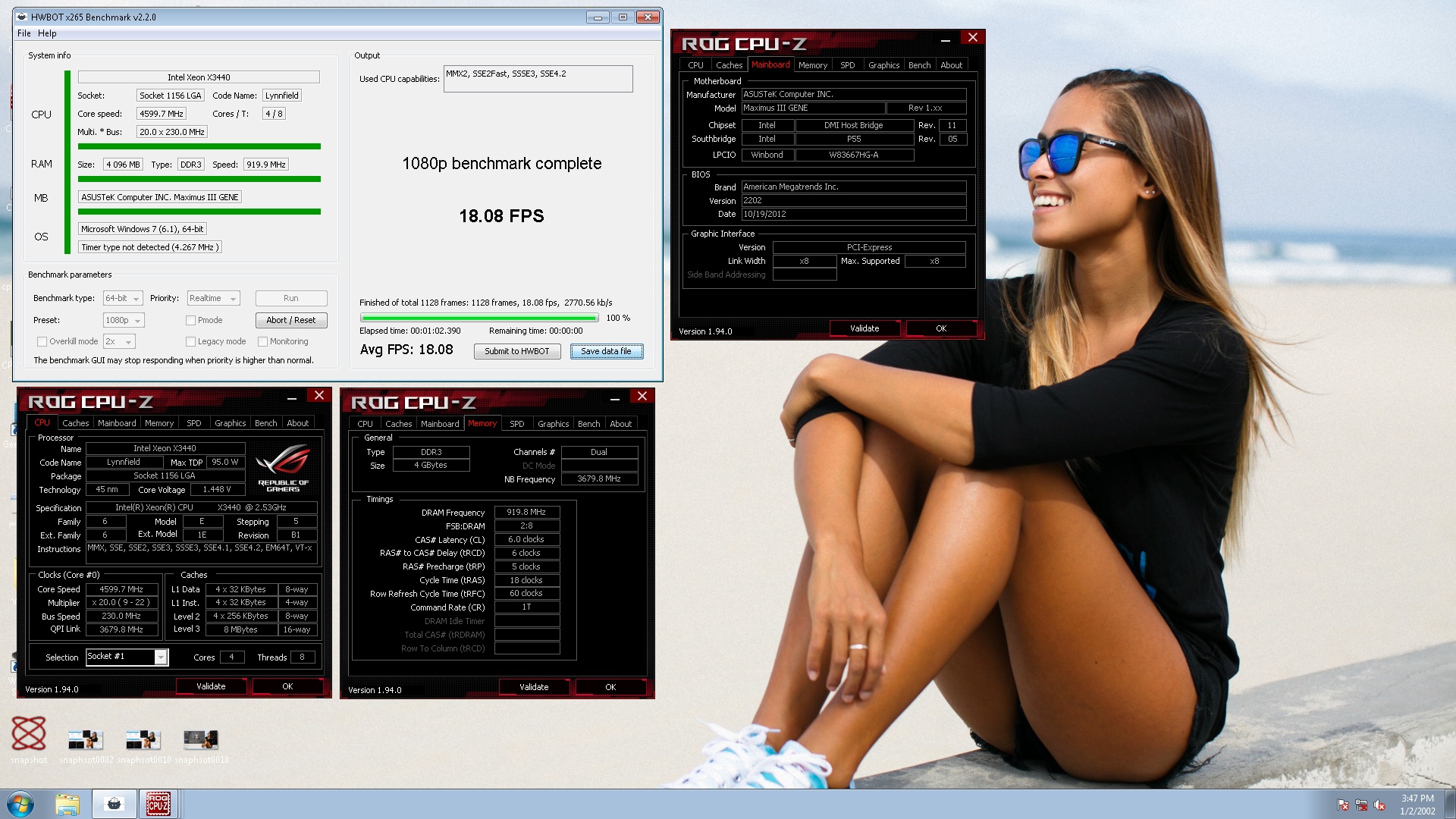The height and width of the screenshot is (819, 1456).
Task: Click the Used CPU capabilities text box
Action: pos(538,79)
